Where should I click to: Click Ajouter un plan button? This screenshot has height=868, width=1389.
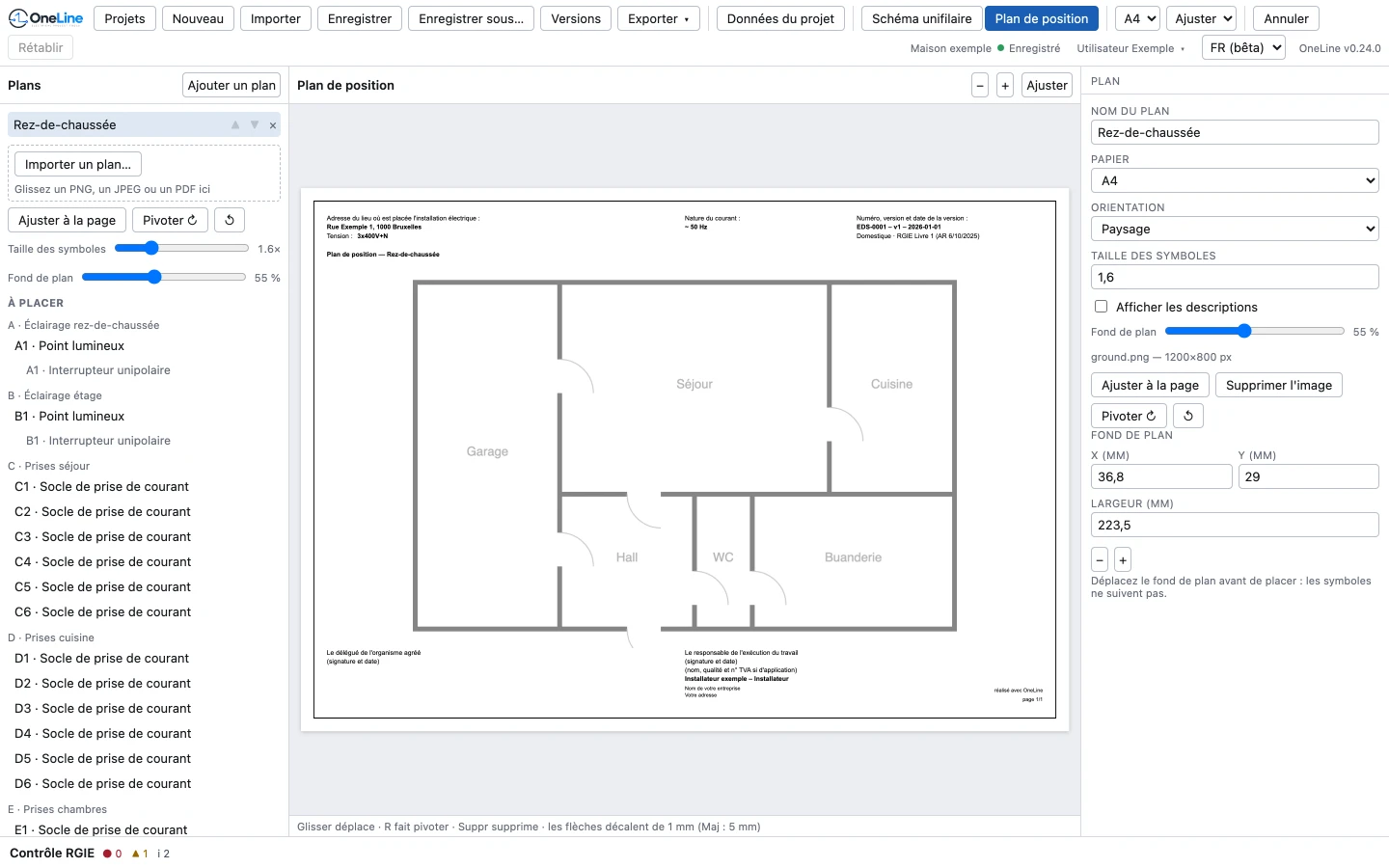click(x=231, y=86)
